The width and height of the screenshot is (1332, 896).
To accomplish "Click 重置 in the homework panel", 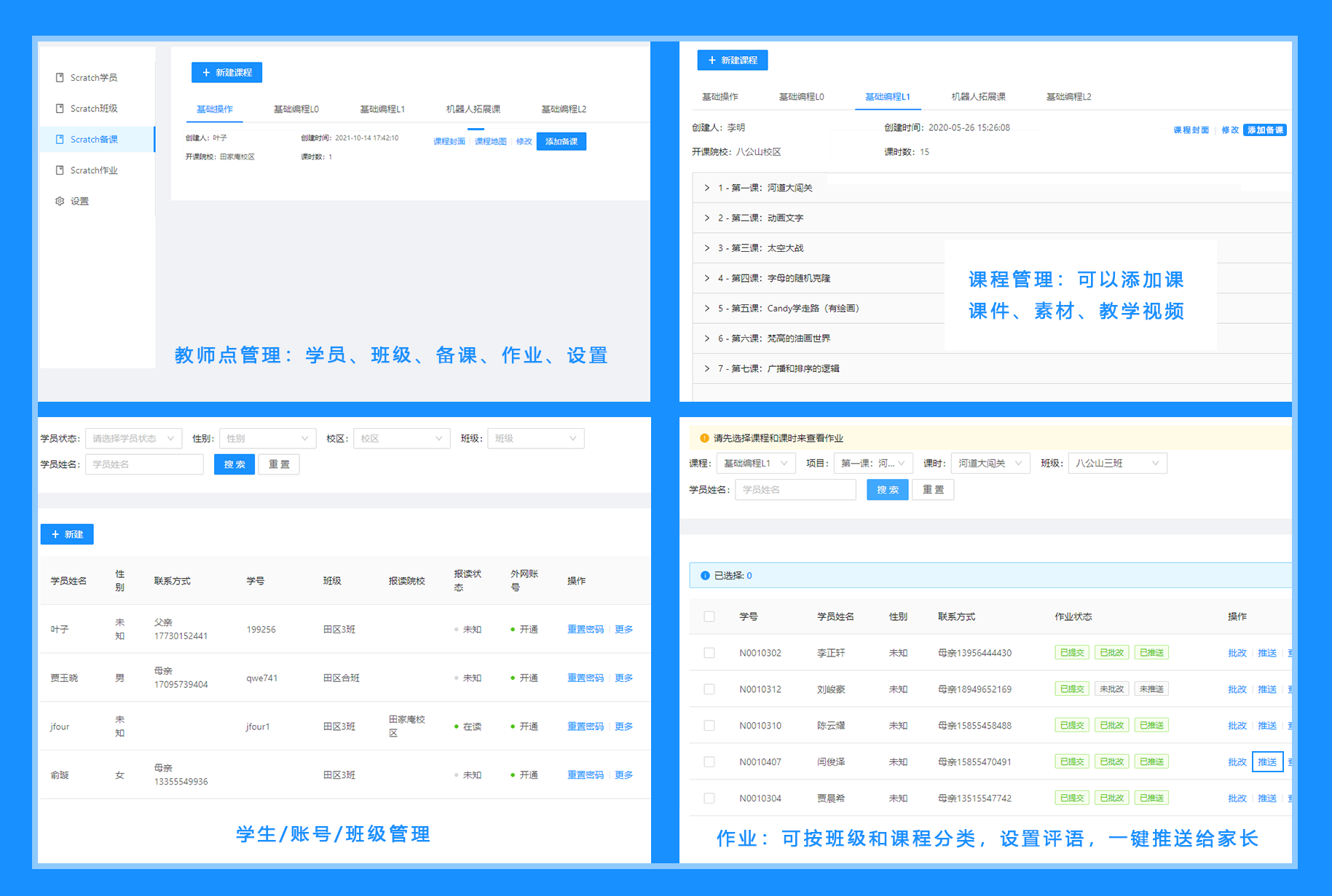I will pyautogui.click(x=933, y=490).
